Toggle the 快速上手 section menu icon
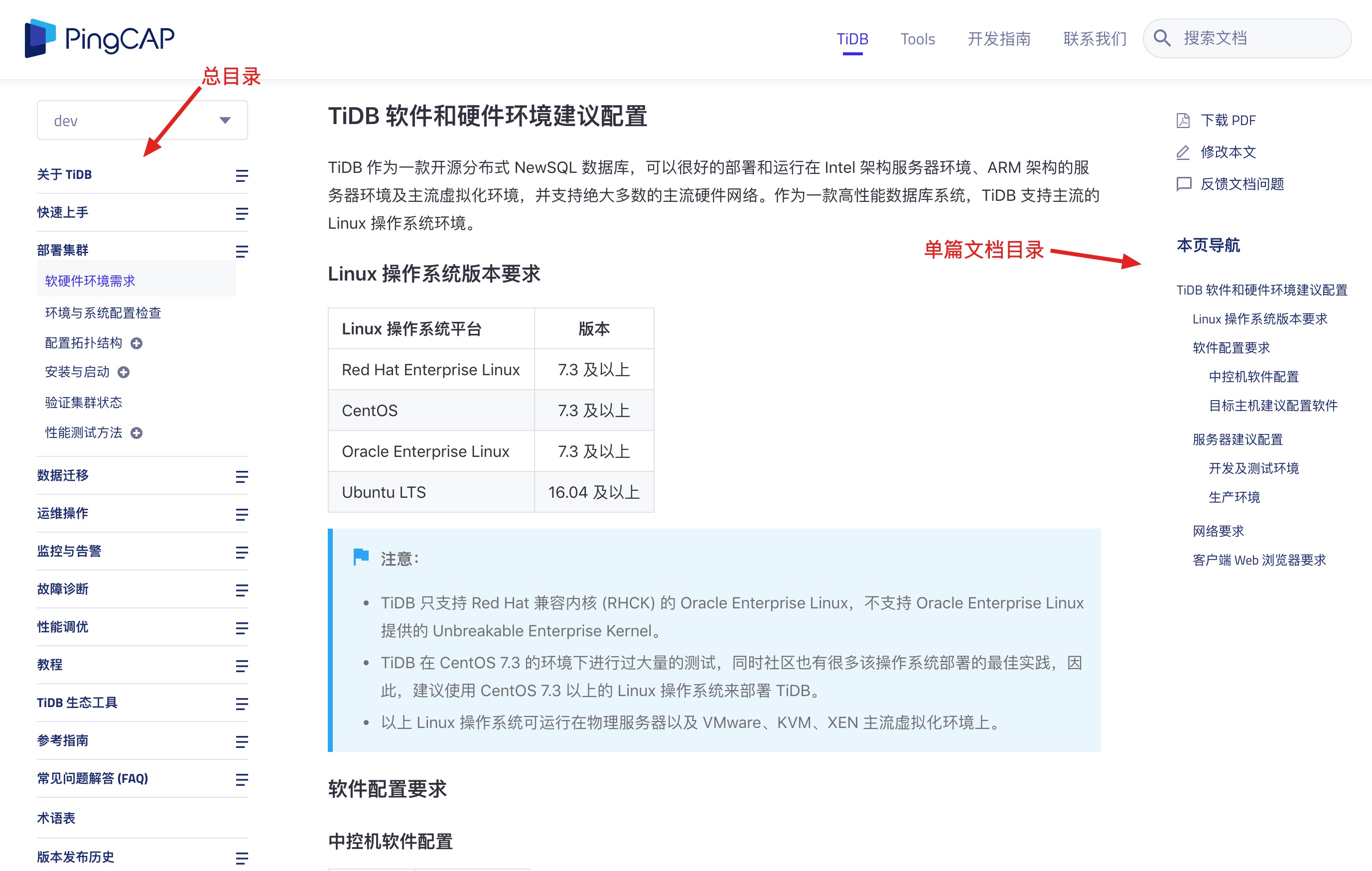 coord(242,214)
